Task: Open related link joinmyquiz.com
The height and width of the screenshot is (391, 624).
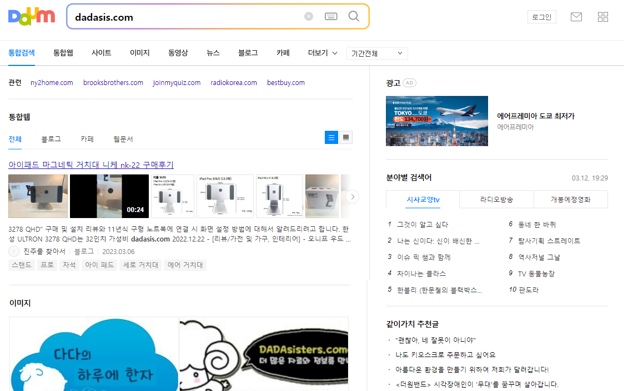Action: [177, 83]
